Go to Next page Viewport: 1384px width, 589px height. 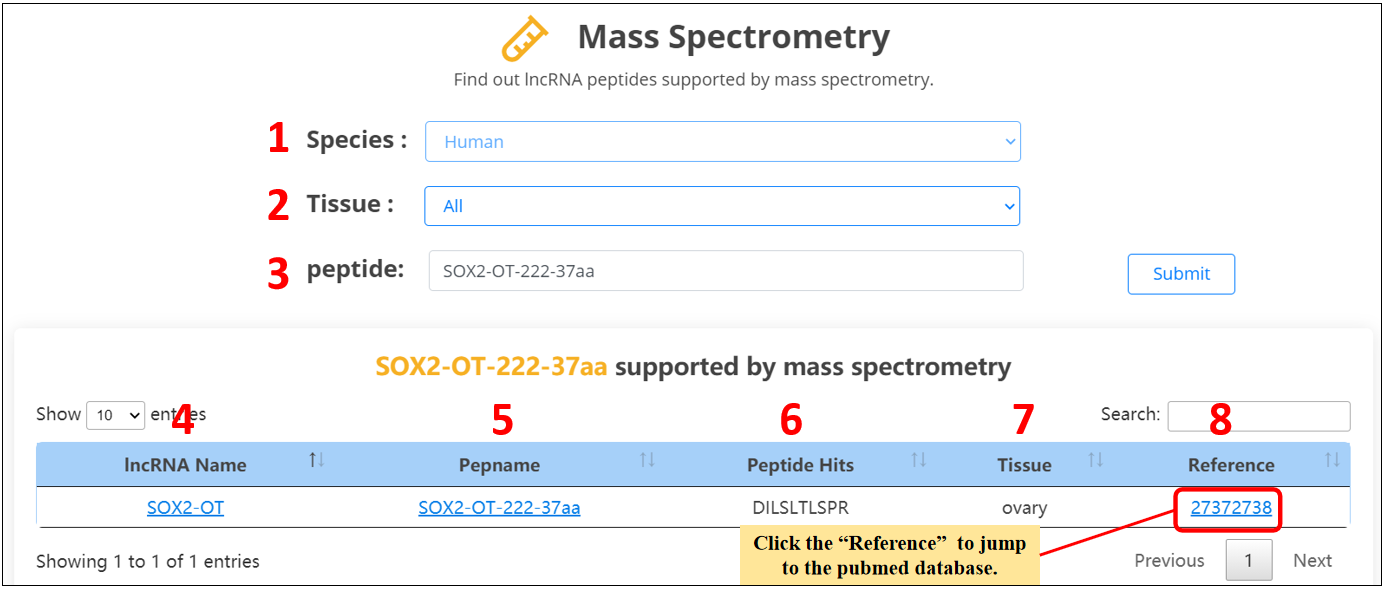pyautogui.click(x=1312, y=561)
